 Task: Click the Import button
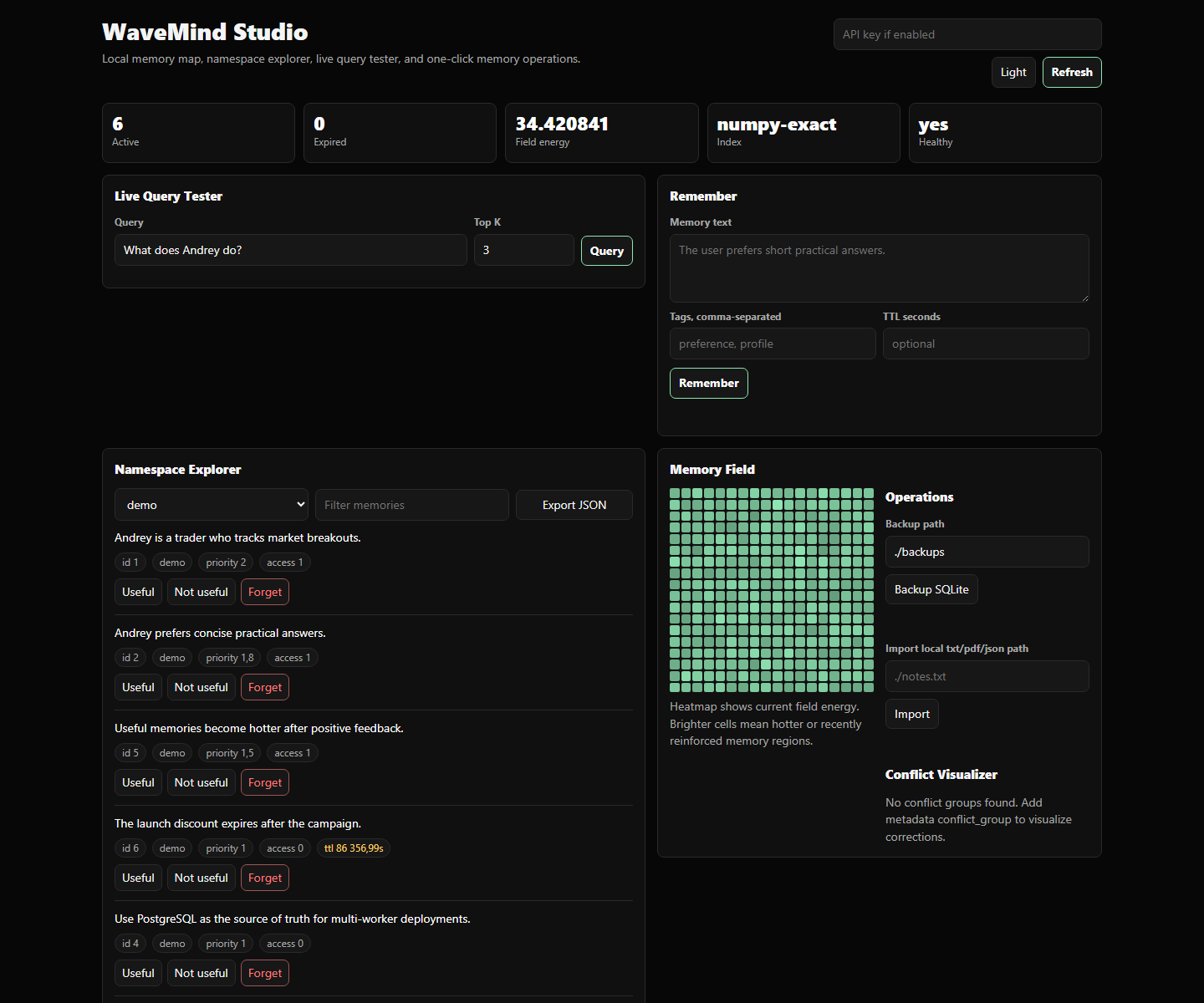pos(911,714)
